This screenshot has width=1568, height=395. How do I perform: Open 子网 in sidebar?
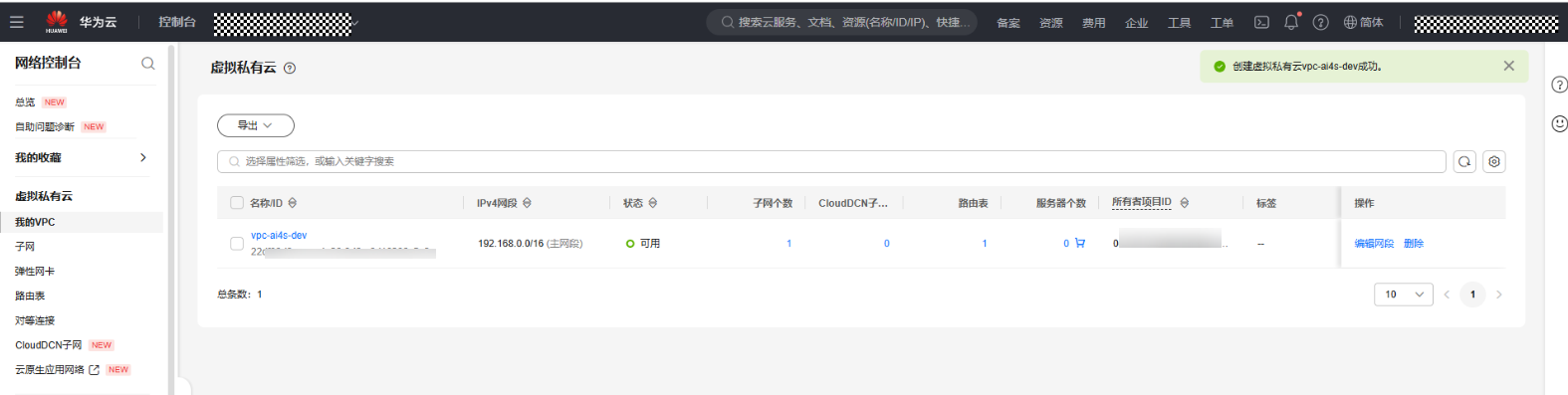pyautogui.click(x=25, y=247)
